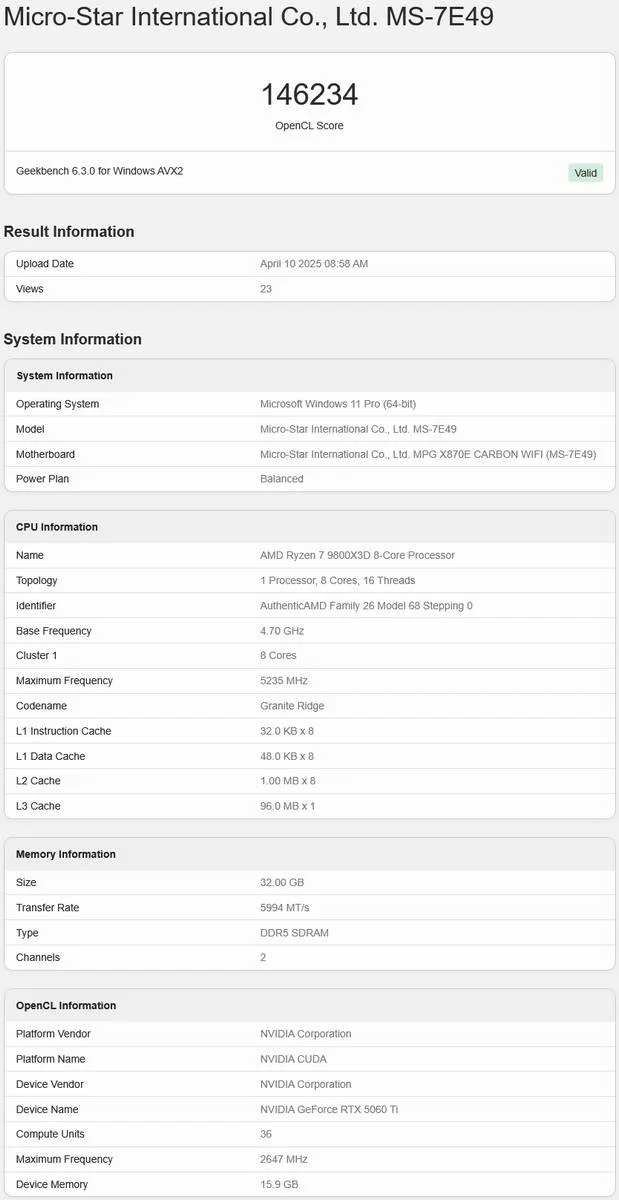Select the Result Information heading
The height and width of the screenshot is (1200, 619).
pos(69,232)
